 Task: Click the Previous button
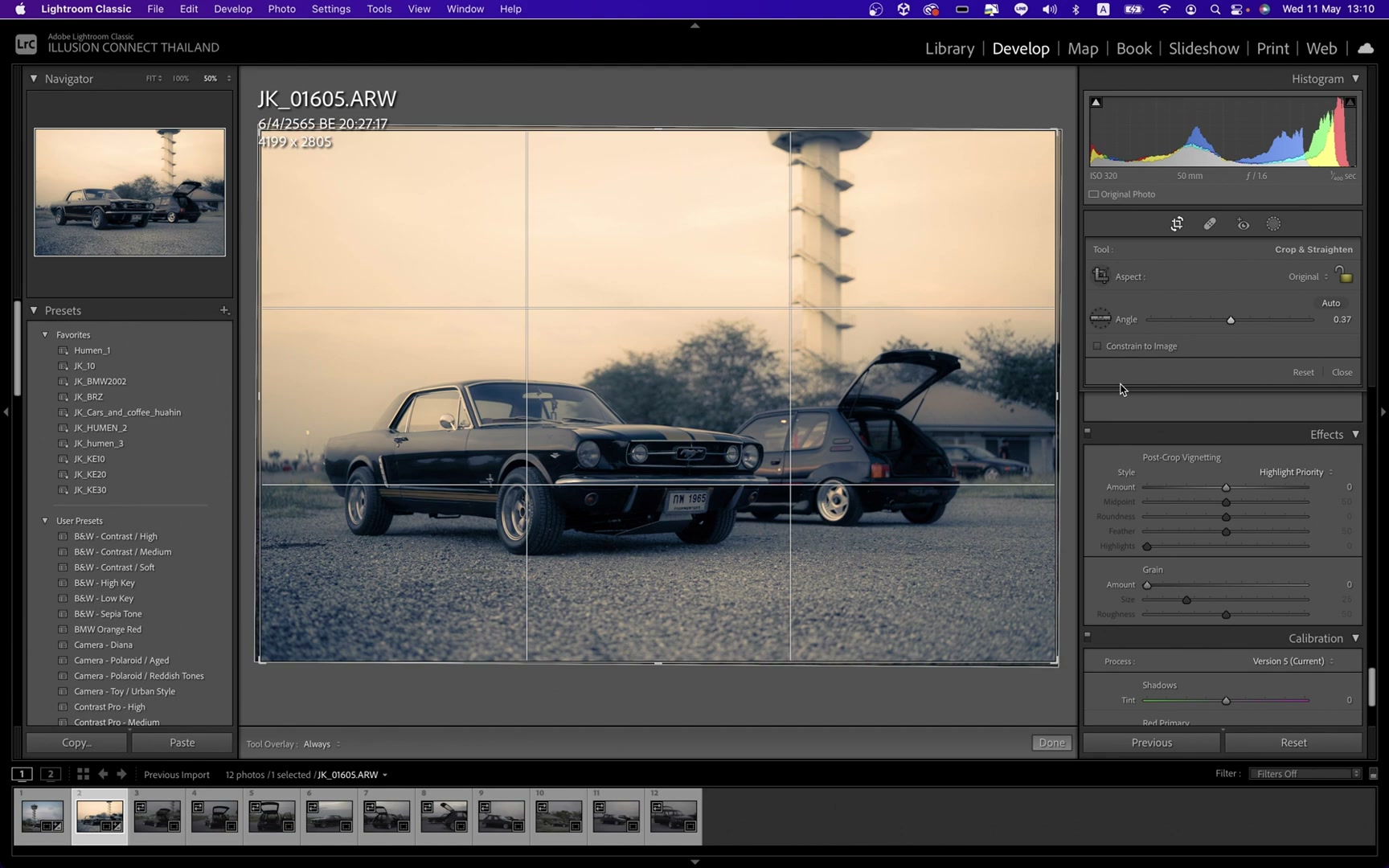[x=1151, y=743]
